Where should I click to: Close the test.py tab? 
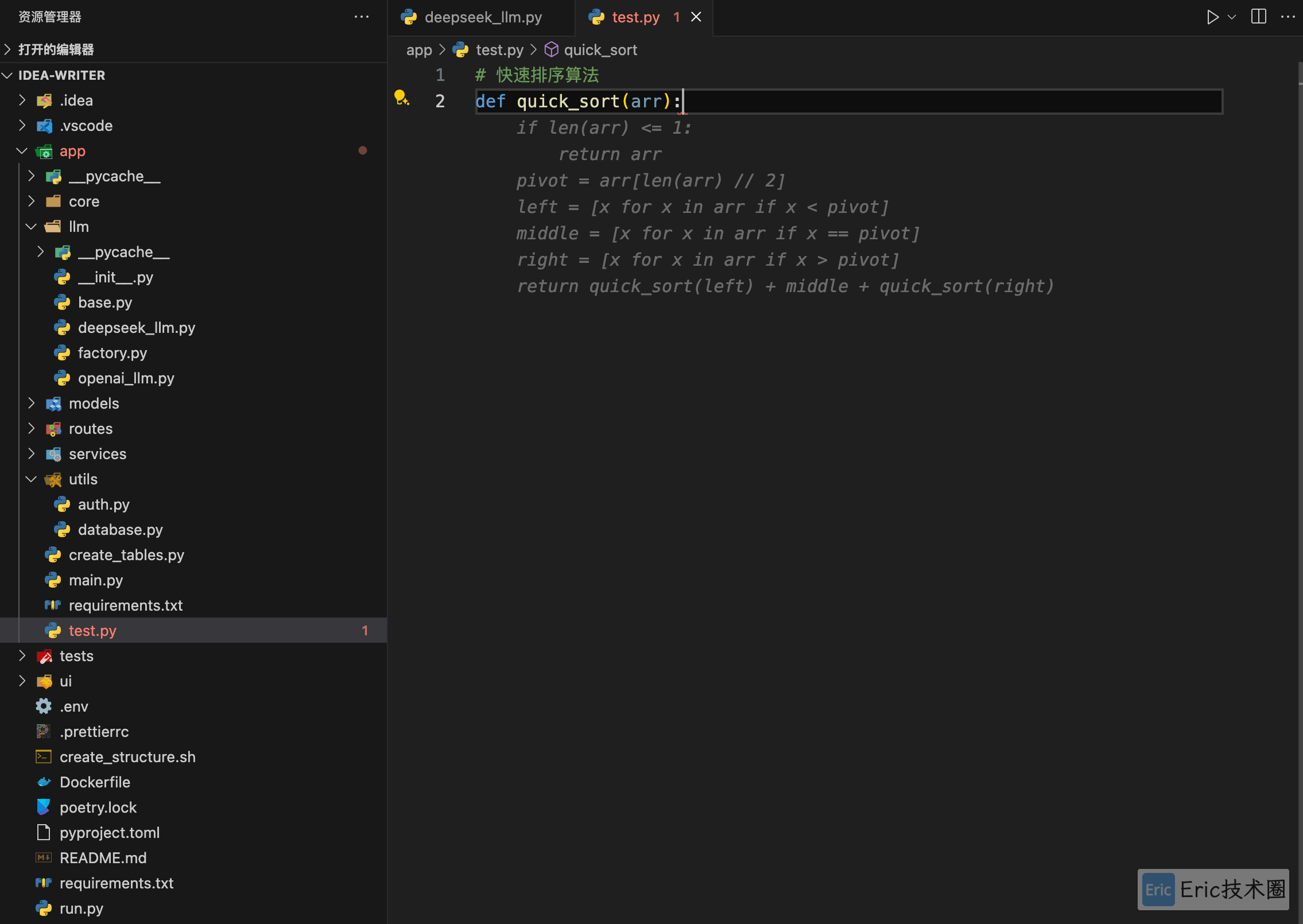pyautogui.click(x=696, y=17)
